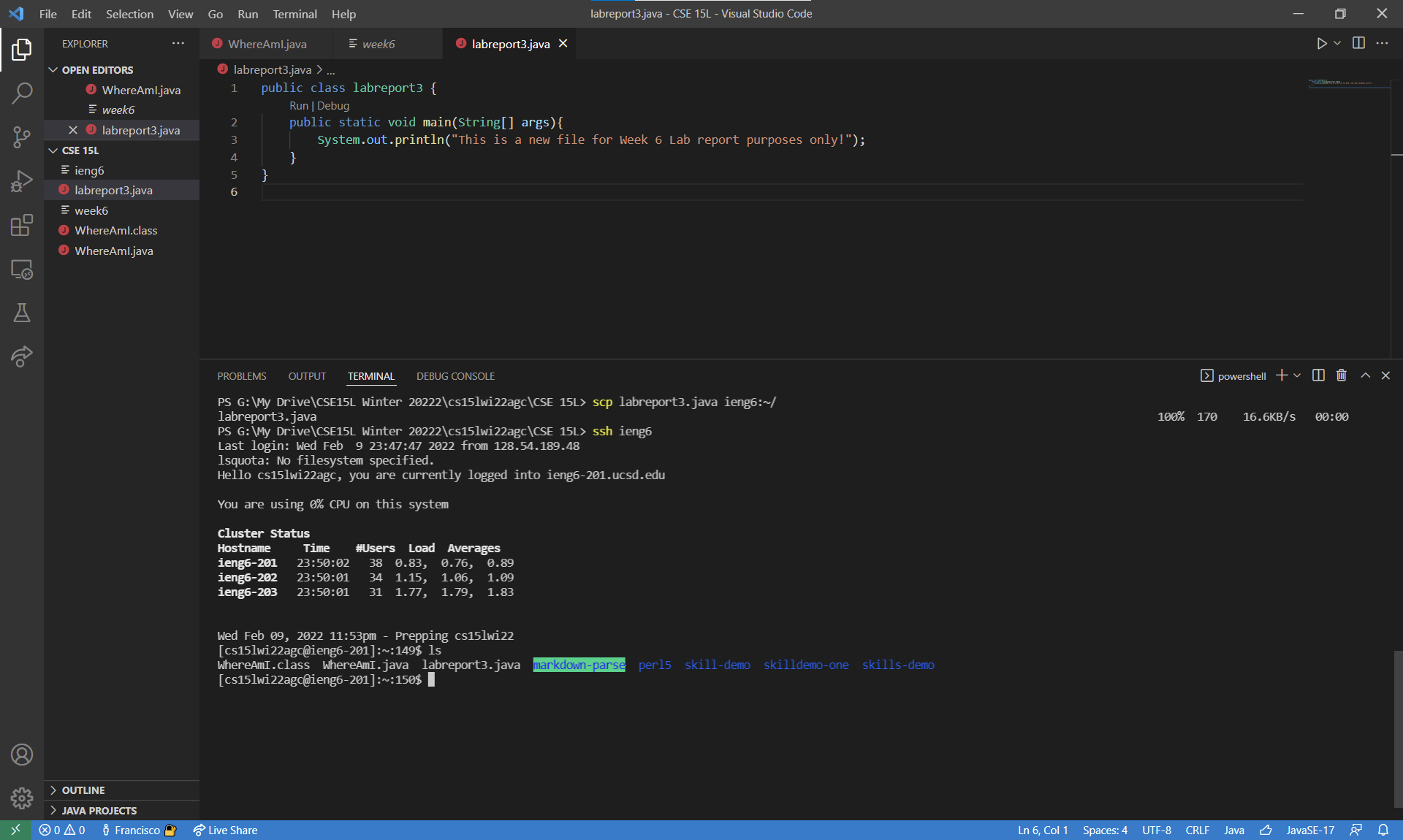This screenshot has width=1403, height=840.
Task: Change the CRLF line ending
Action: (x=1197, y=831)
